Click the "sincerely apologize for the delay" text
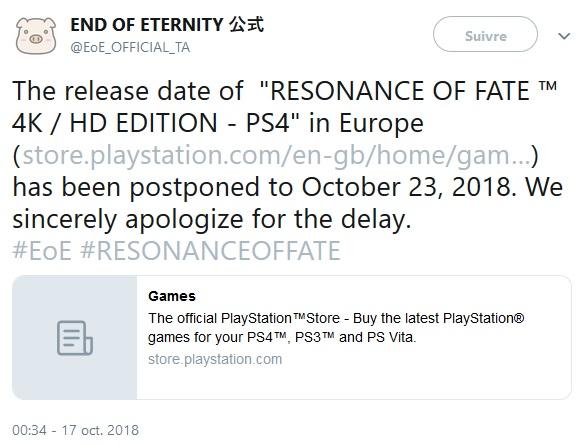 (212, 219)
